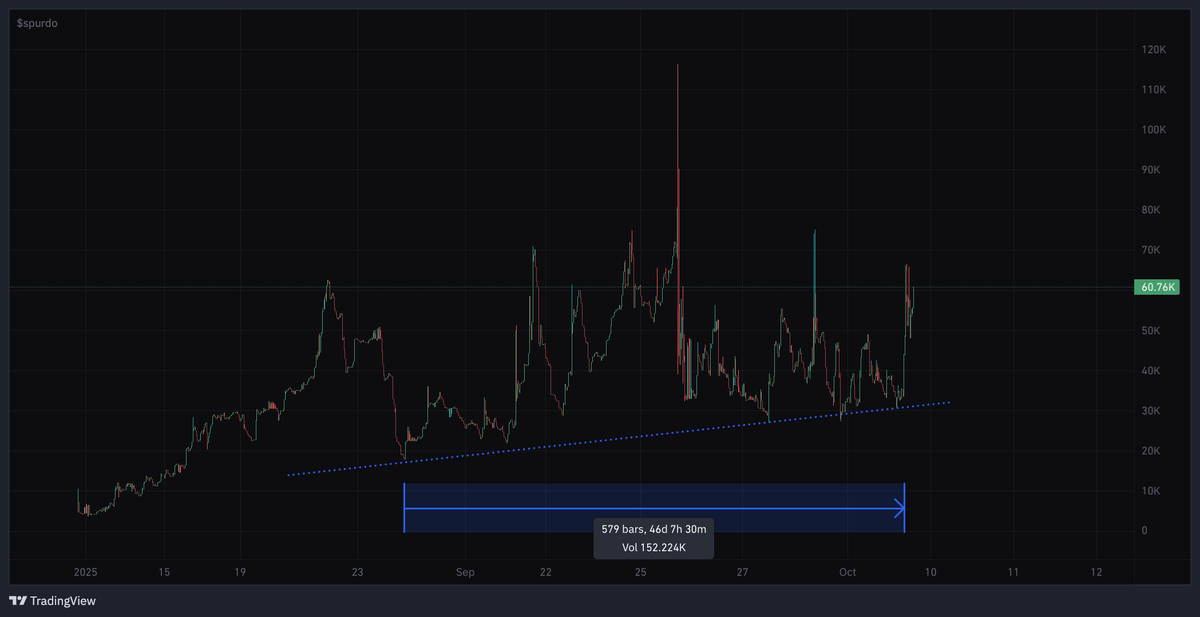Screen dimensions: 1200x617
Task: Click the 15 date axis label
Action: 164,573
